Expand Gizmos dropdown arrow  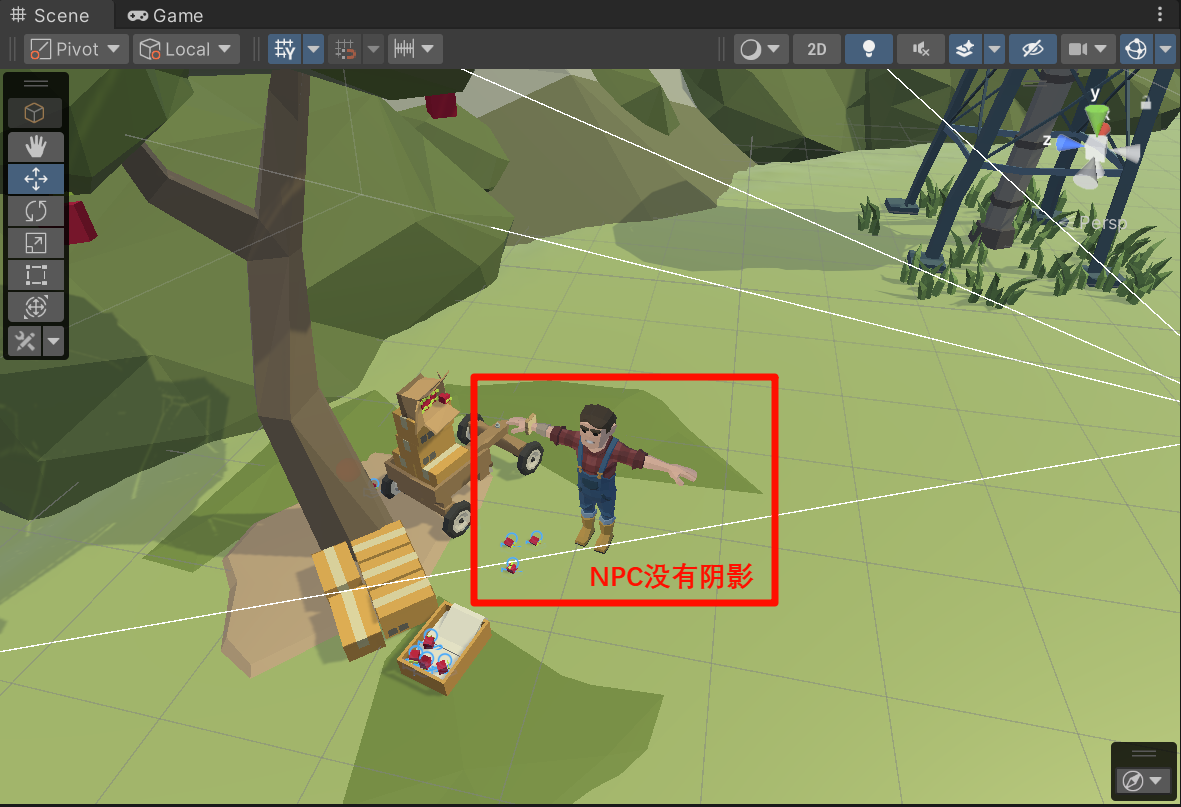[x=1165, y=49]
